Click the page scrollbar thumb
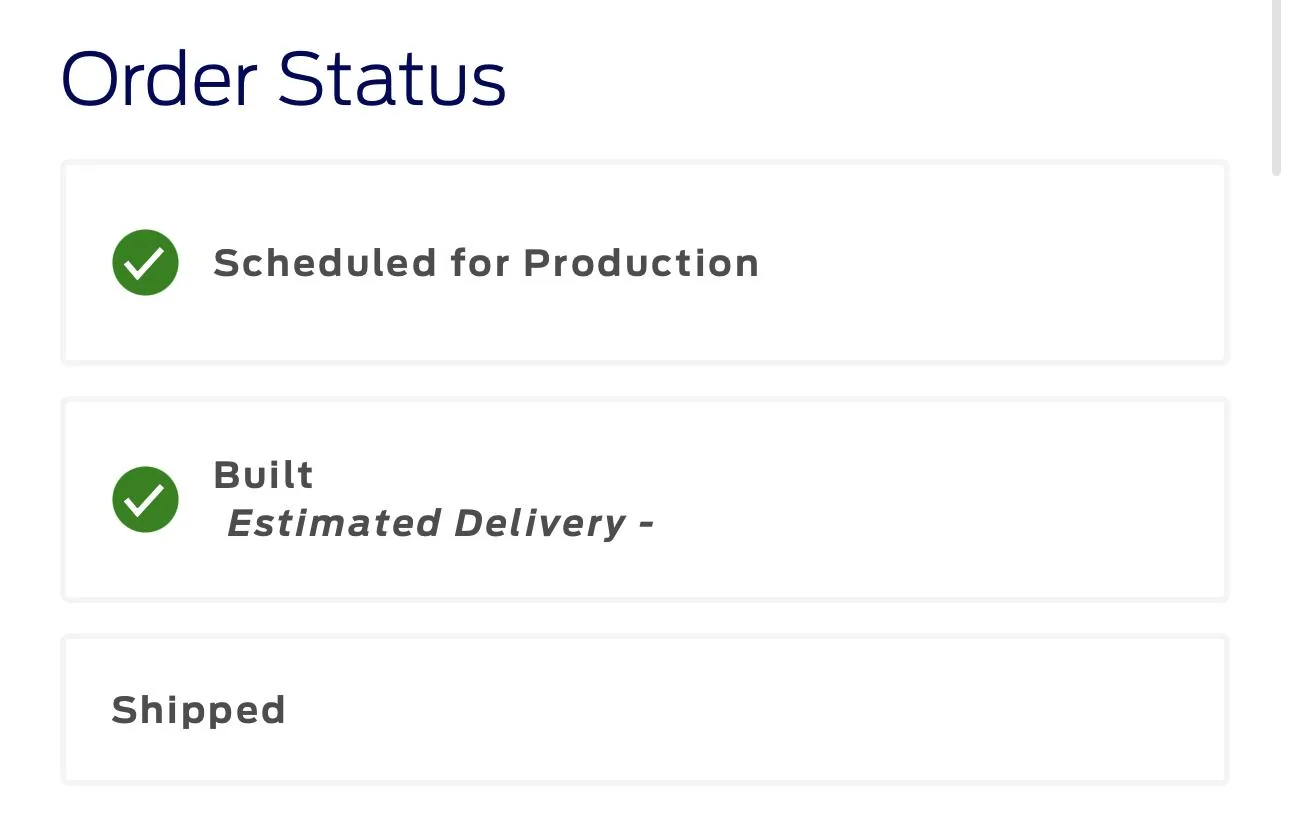 point(1275,90)
